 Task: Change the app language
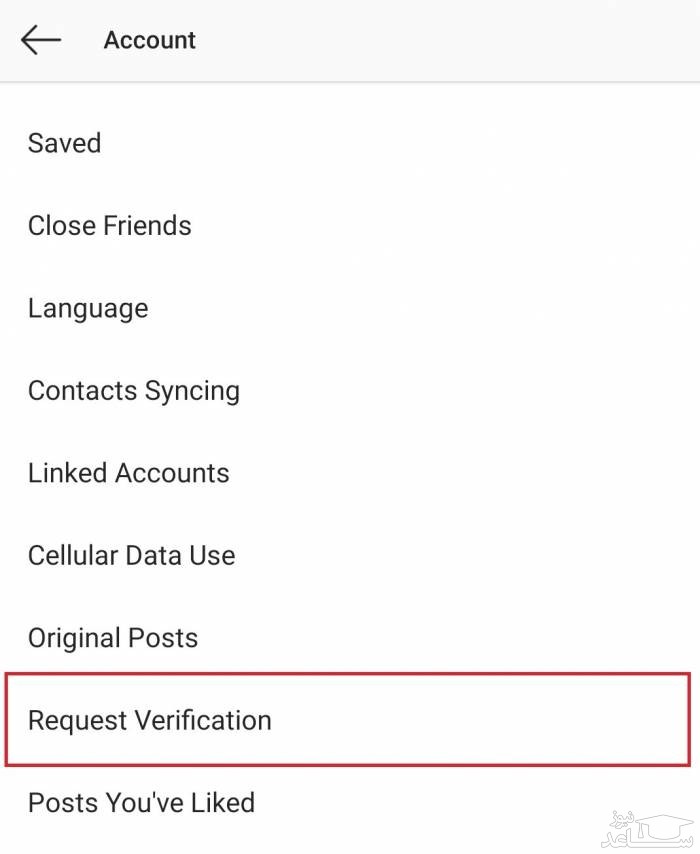coord(88,308)
